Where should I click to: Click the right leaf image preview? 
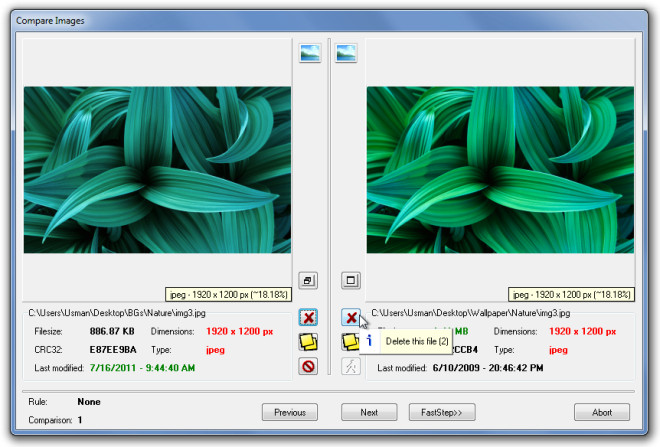(x=500, y=170)
